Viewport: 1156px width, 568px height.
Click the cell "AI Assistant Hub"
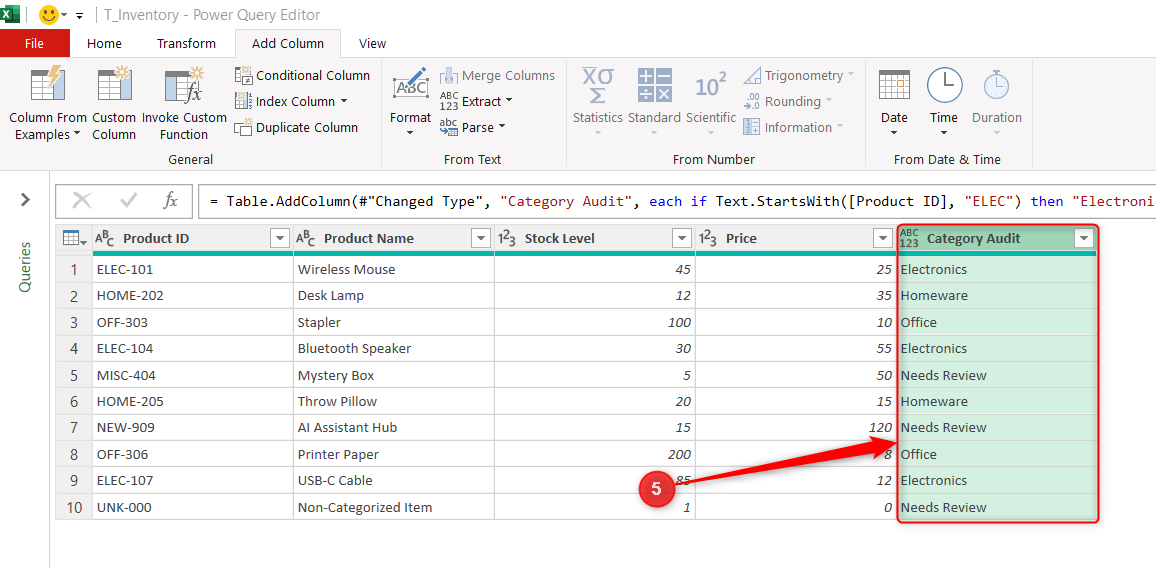pos(394,428)
